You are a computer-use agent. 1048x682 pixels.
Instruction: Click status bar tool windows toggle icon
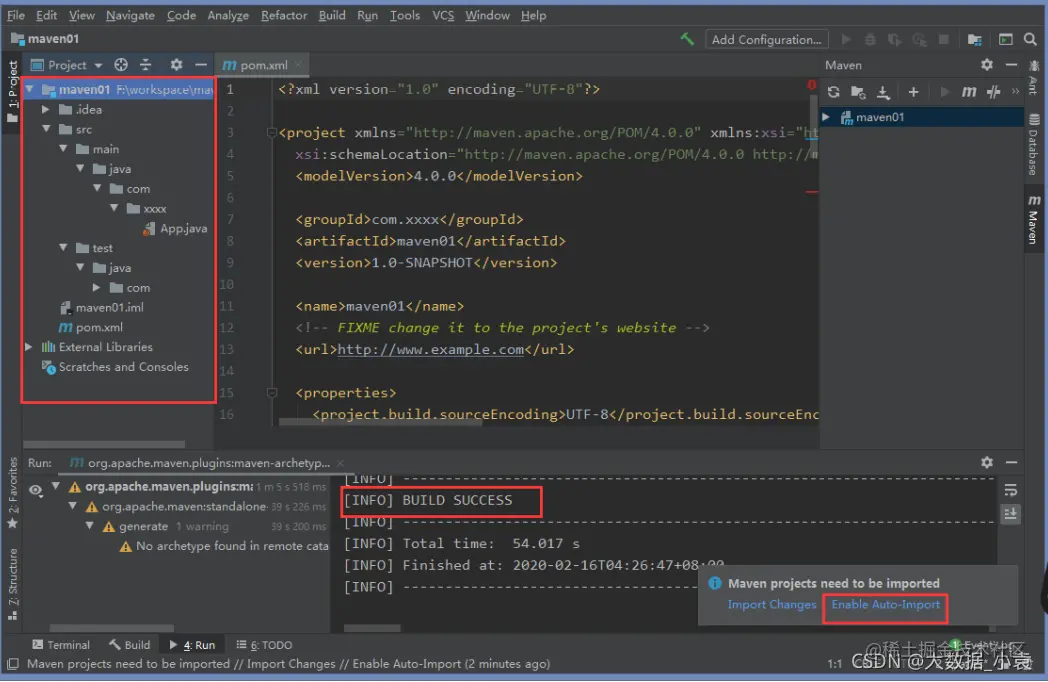tap(13, 664)
